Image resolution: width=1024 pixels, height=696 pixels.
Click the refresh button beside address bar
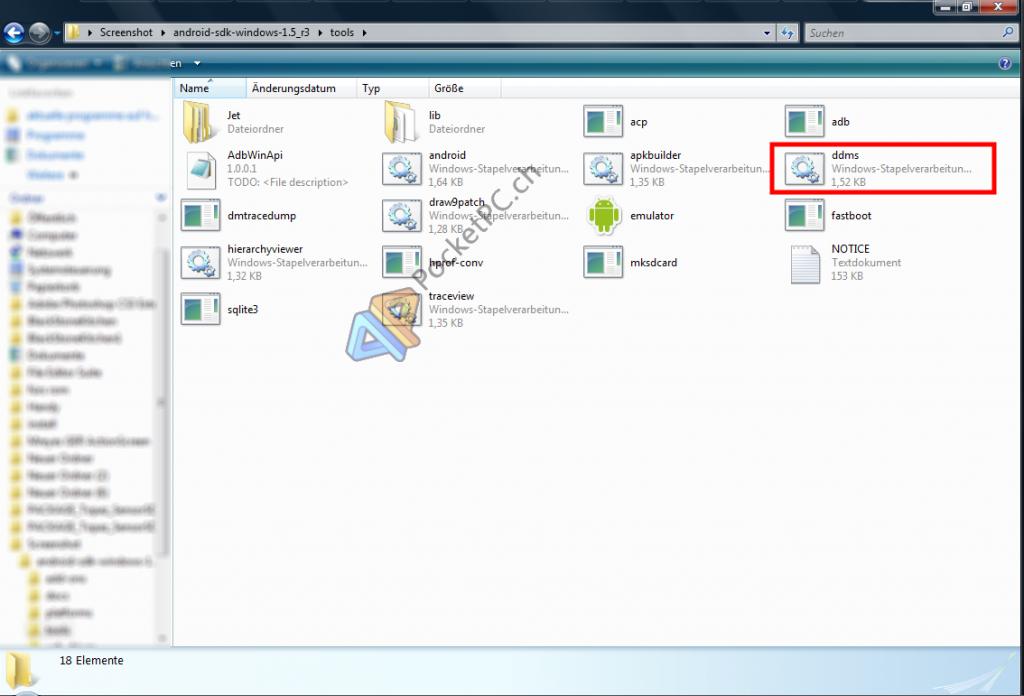787,33
